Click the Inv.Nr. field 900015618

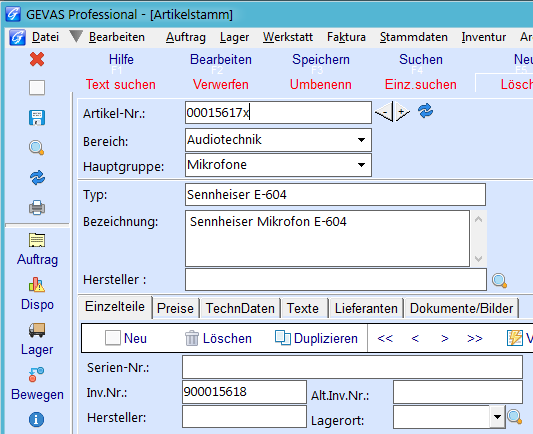point(244,392)
